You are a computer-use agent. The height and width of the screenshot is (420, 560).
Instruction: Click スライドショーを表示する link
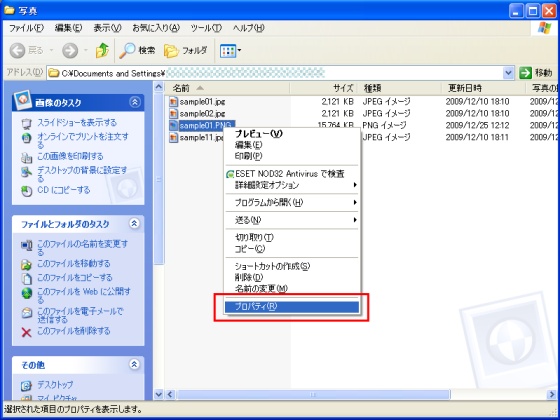(77, 122)
